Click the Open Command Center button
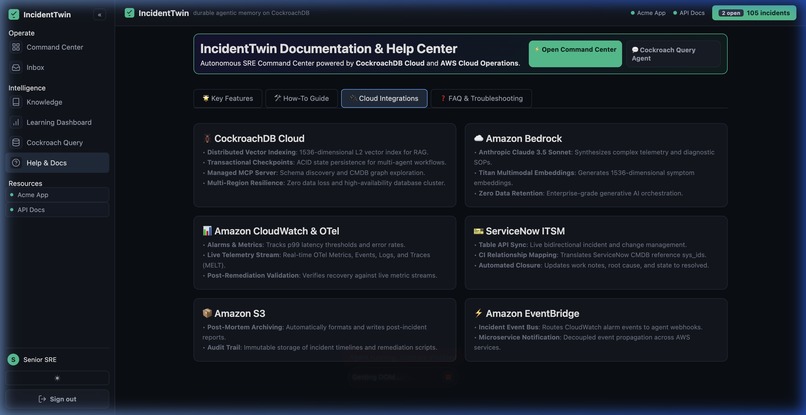 pos(575,54)
